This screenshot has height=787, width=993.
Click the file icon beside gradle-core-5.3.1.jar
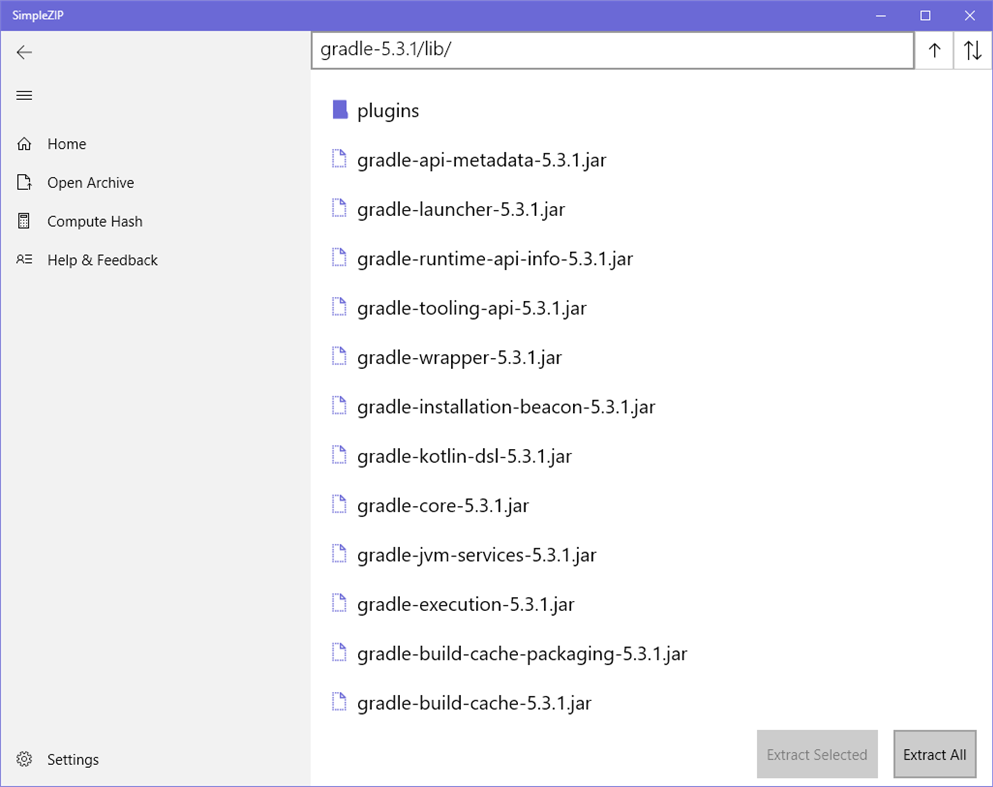pos(338,504)
